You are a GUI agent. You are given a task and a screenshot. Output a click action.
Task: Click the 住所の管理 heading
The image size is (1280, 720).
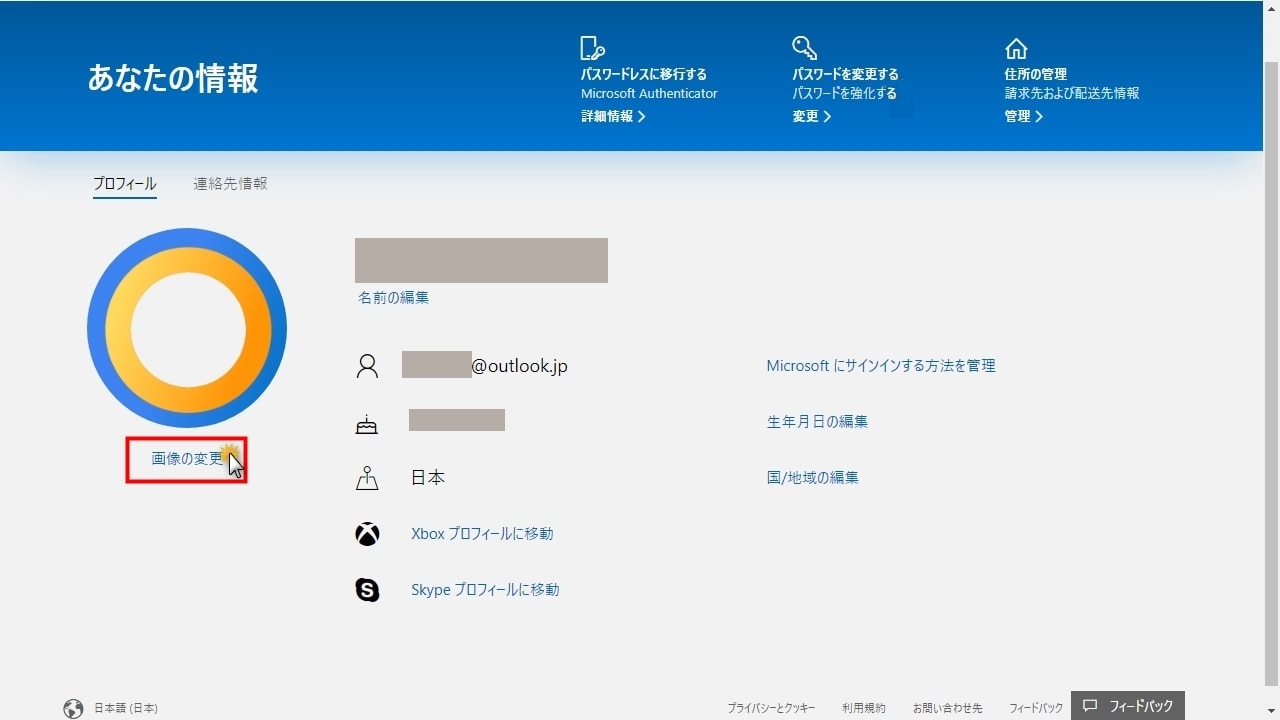(x=1036, y=74)
